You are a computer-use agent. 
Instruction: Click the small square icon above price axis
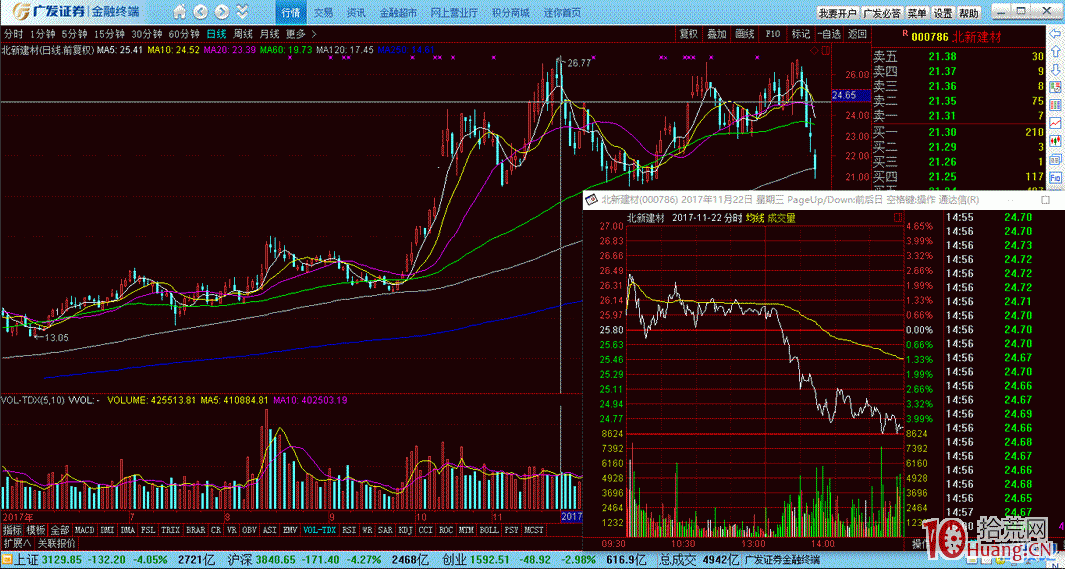825,51
